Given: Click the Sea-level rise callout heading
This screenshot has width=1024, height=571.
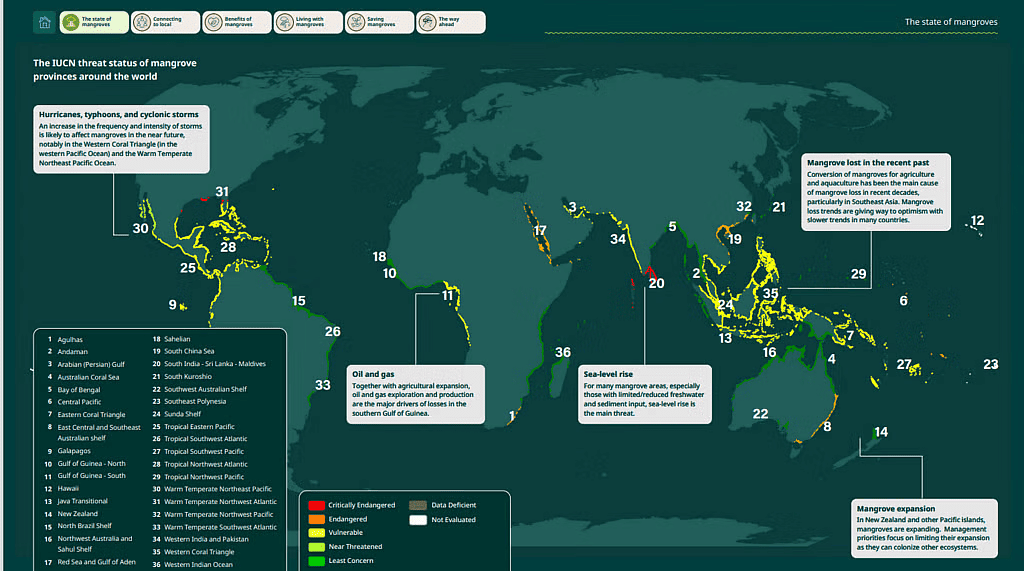Looking at the screenshot, I should tap(605, 374).
